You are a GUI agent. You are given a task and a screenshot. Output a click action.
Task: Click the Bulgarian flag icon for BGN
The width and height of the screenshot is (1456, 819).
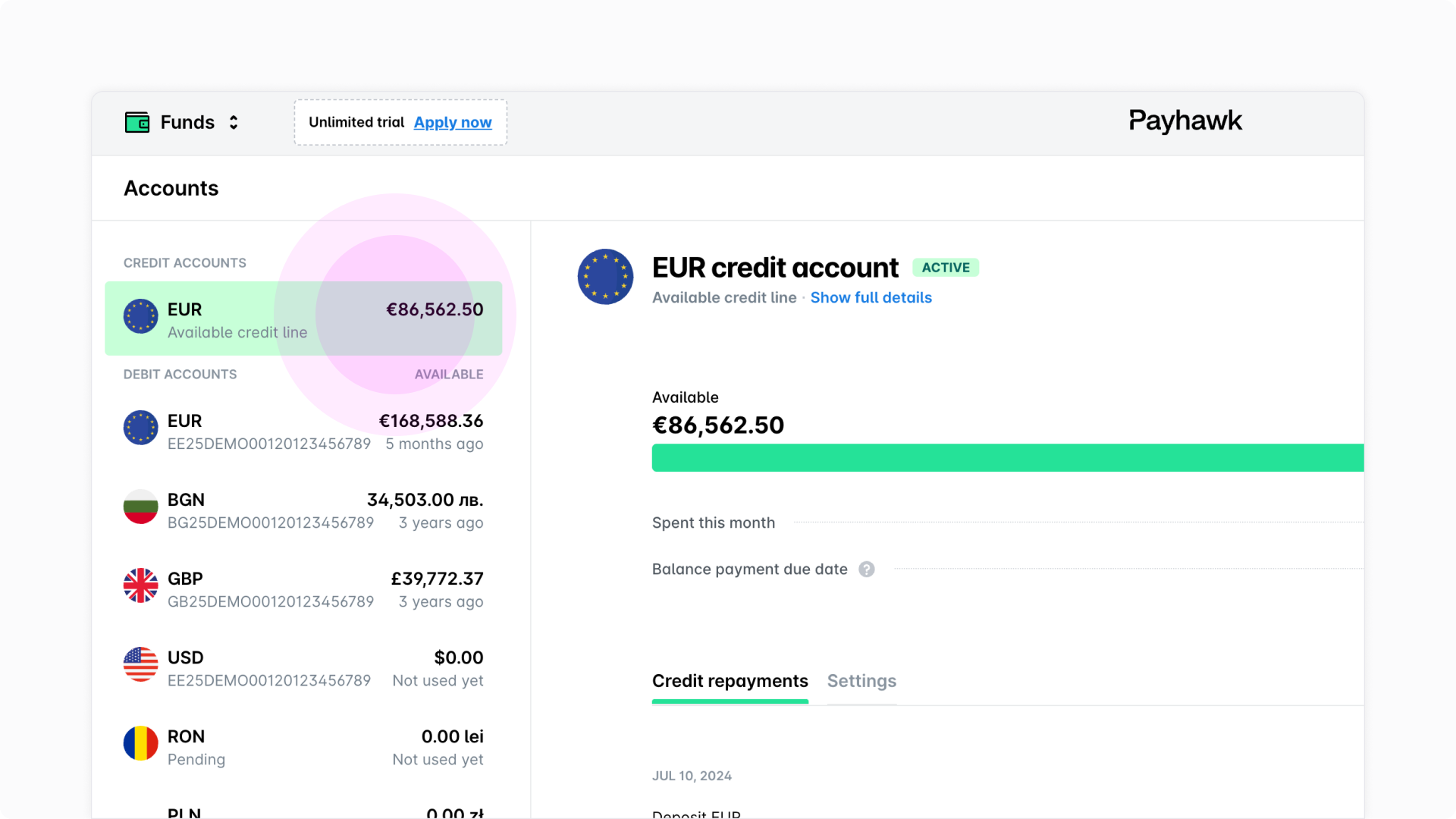(x=140, y=507)
